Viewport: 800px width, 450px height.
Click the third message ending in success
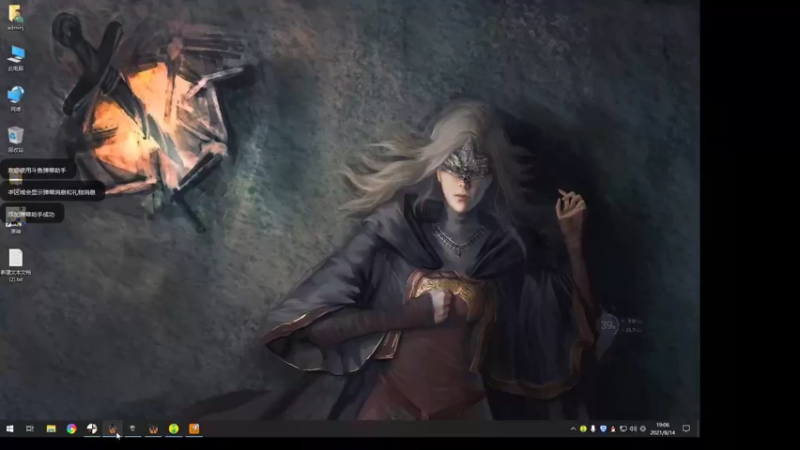32,214
